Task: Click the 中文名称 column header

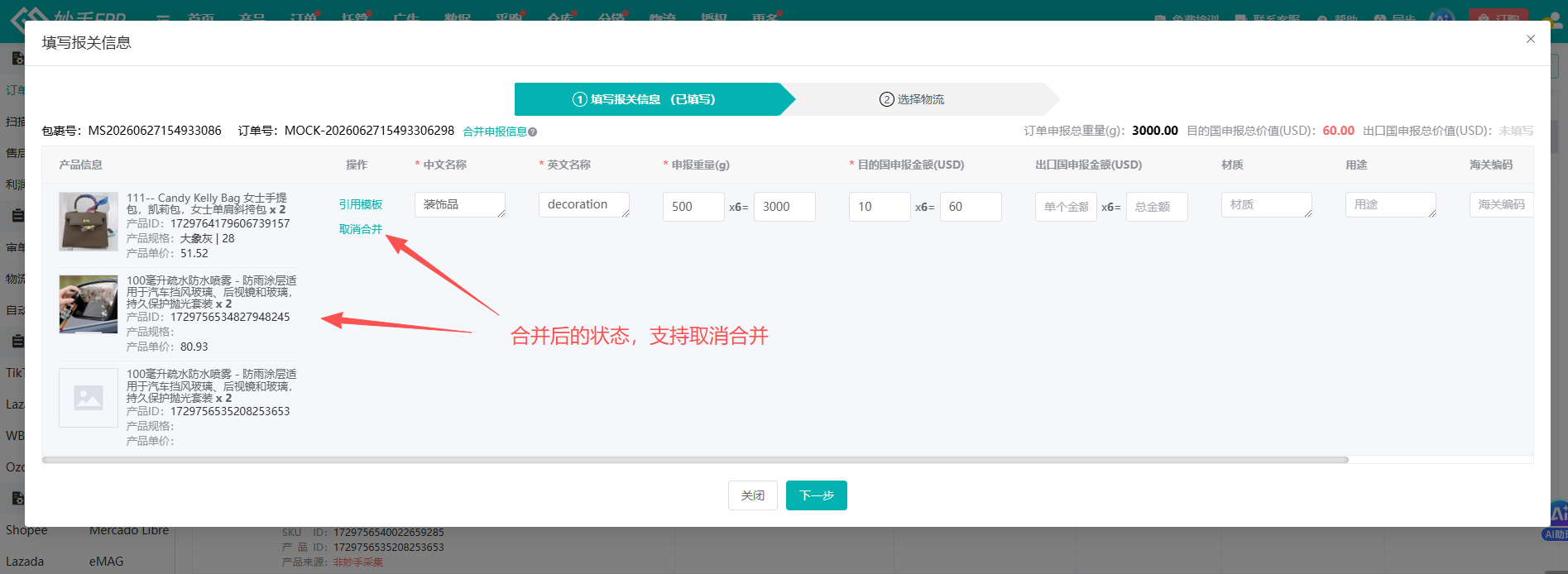Action: pos(444,165)
